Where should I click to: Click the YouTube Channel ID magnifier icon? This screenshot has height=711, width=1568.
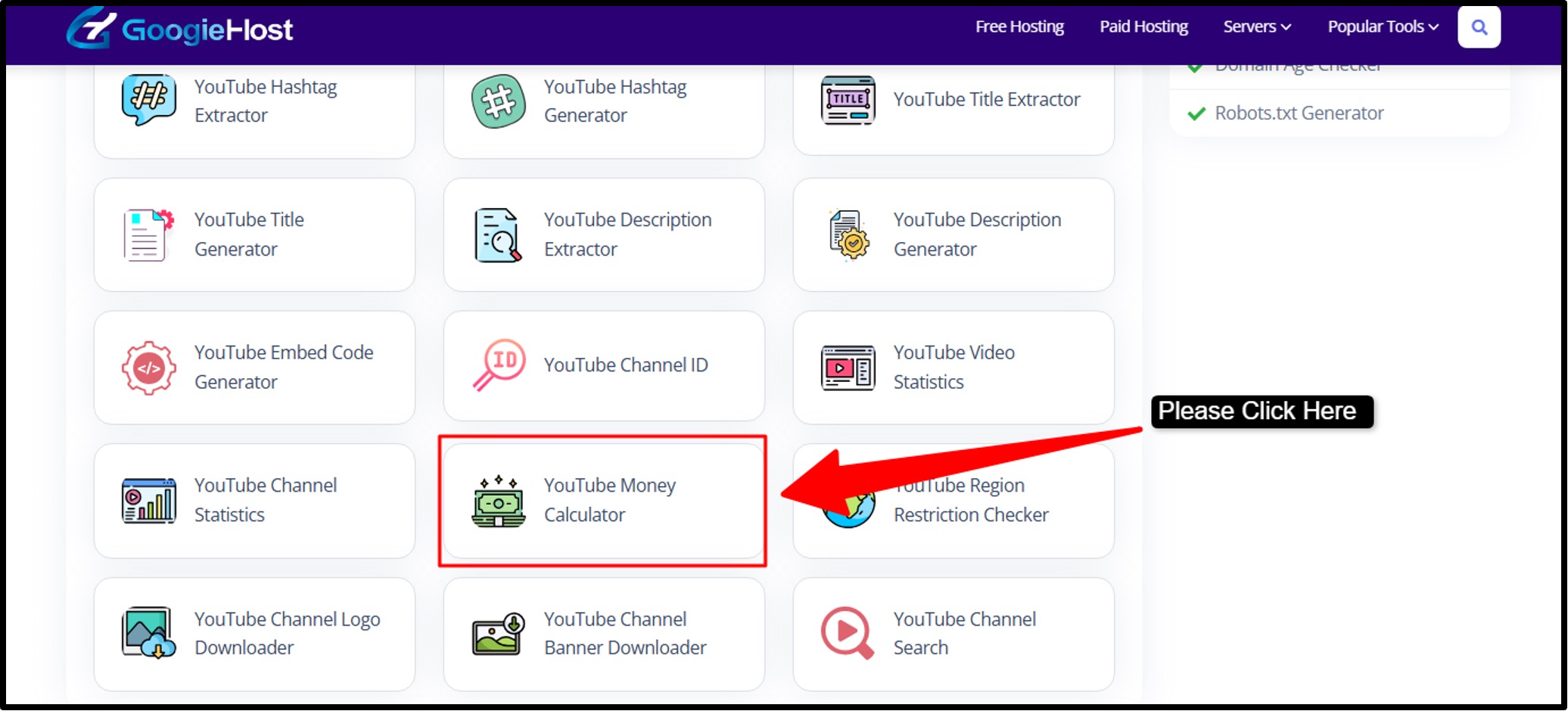pyautogui.click(x=499, y=365)
